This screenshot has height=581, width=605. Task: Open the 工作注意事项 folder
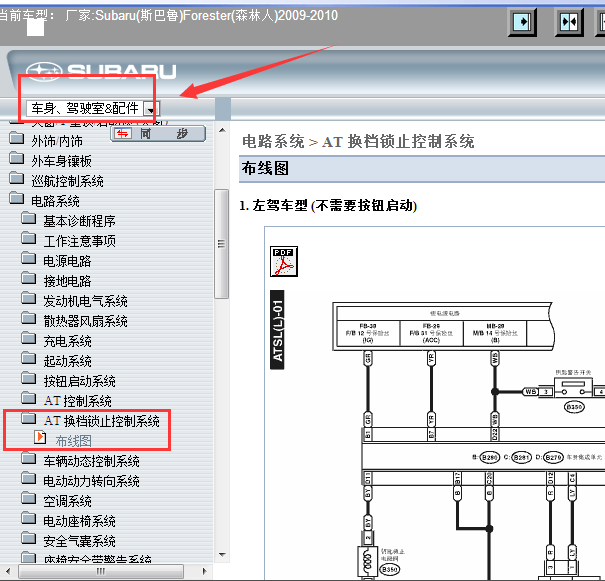pos(79,241)
